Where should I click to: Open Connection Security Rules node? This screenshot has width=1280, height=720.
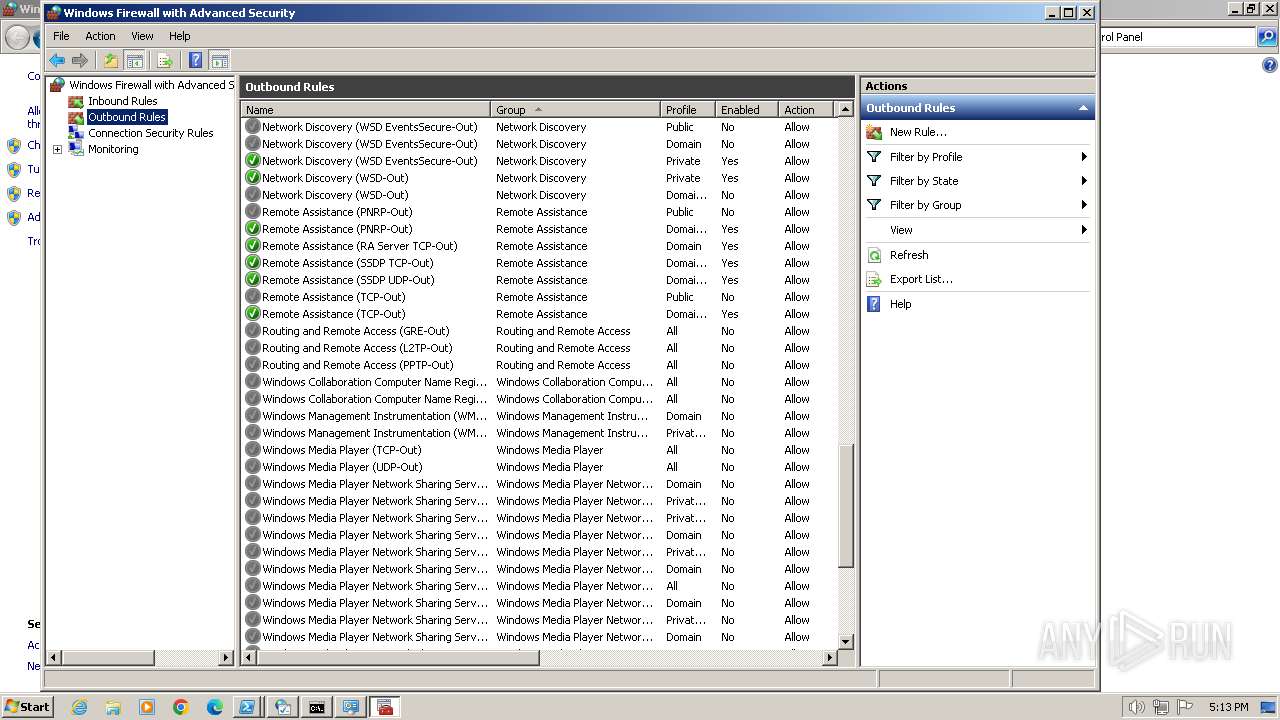click(x=150, y=133)
